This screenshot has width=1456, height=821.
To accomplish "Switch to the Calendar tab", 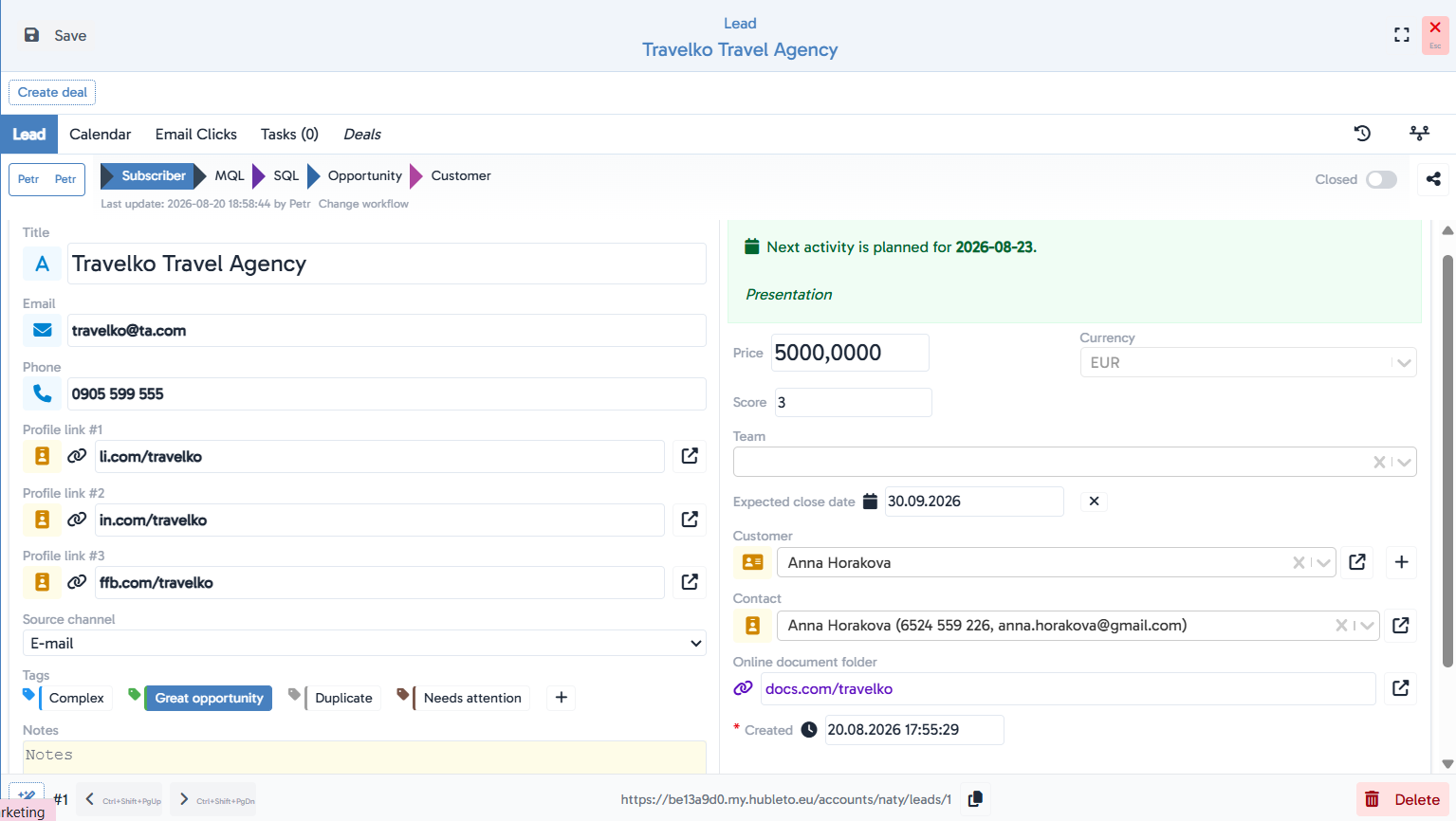I will (x=101, y=135).
